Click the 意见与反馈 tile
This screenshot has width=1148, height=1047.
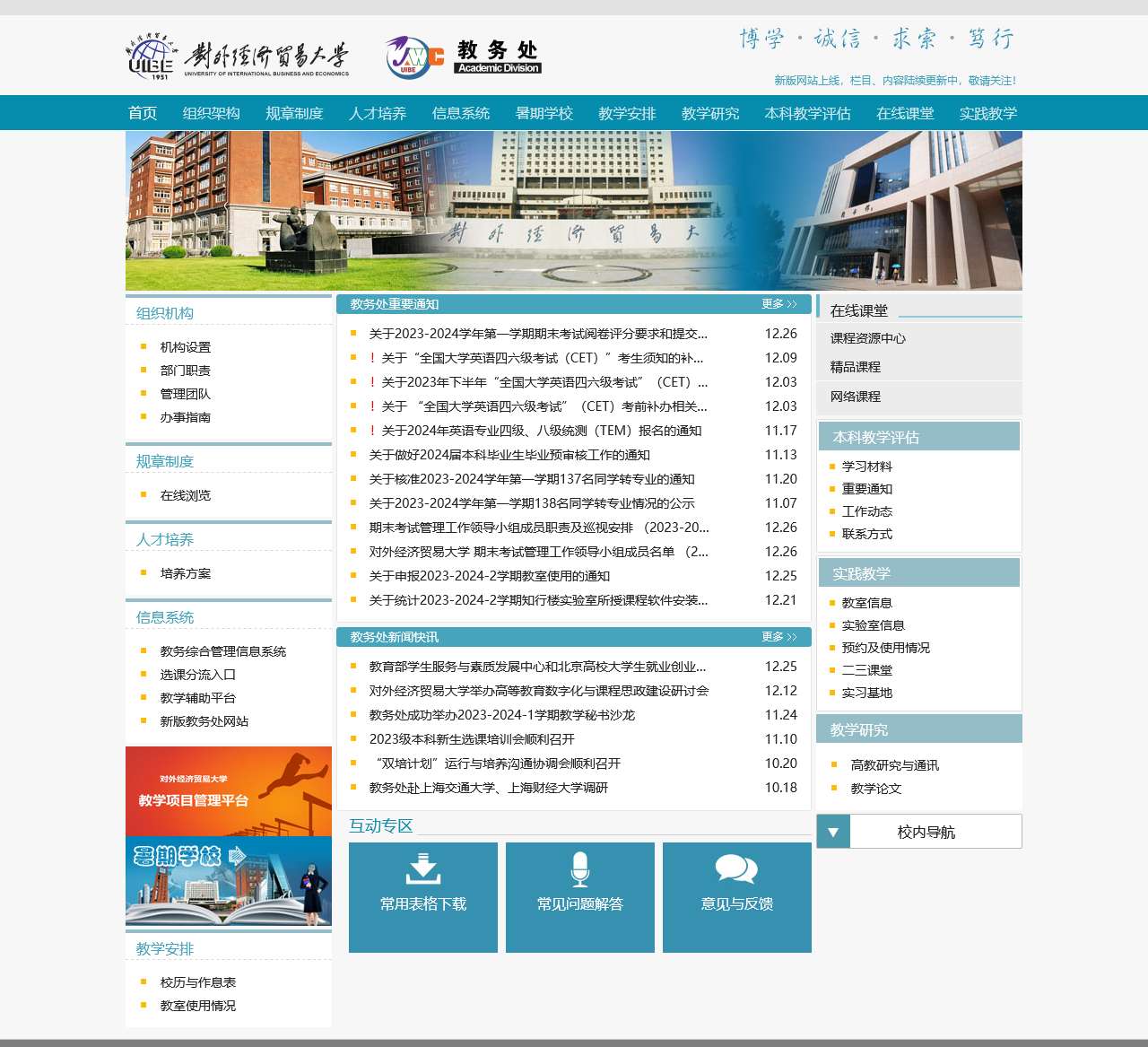[x=737, y=897]
